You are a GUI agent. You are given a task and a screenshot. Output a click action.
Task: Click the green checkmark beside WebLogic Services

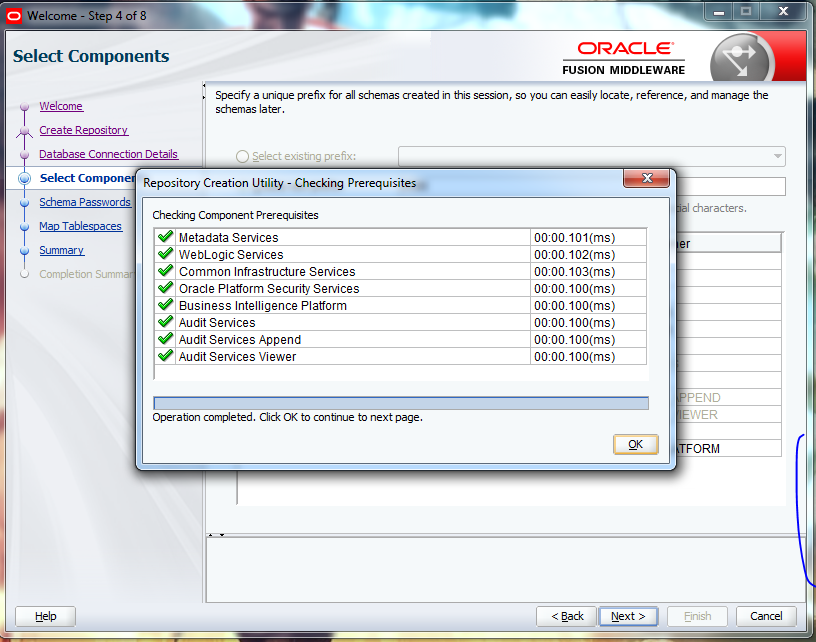[x=165, y=254]
